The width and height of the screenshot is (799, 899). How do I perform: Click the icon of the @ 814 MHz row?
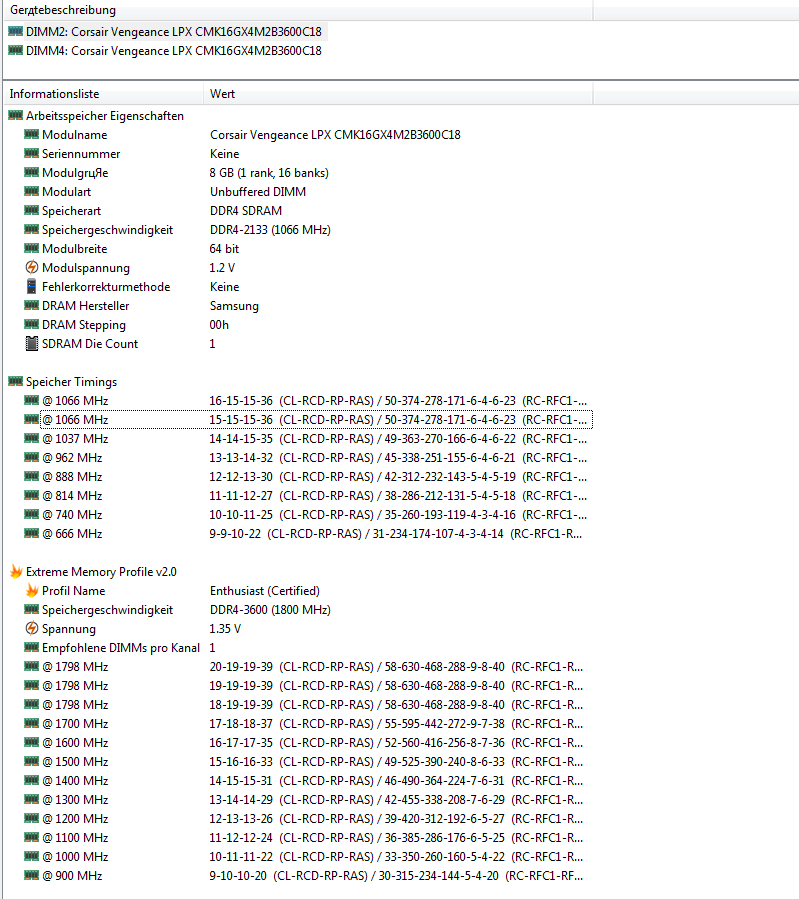32,495
